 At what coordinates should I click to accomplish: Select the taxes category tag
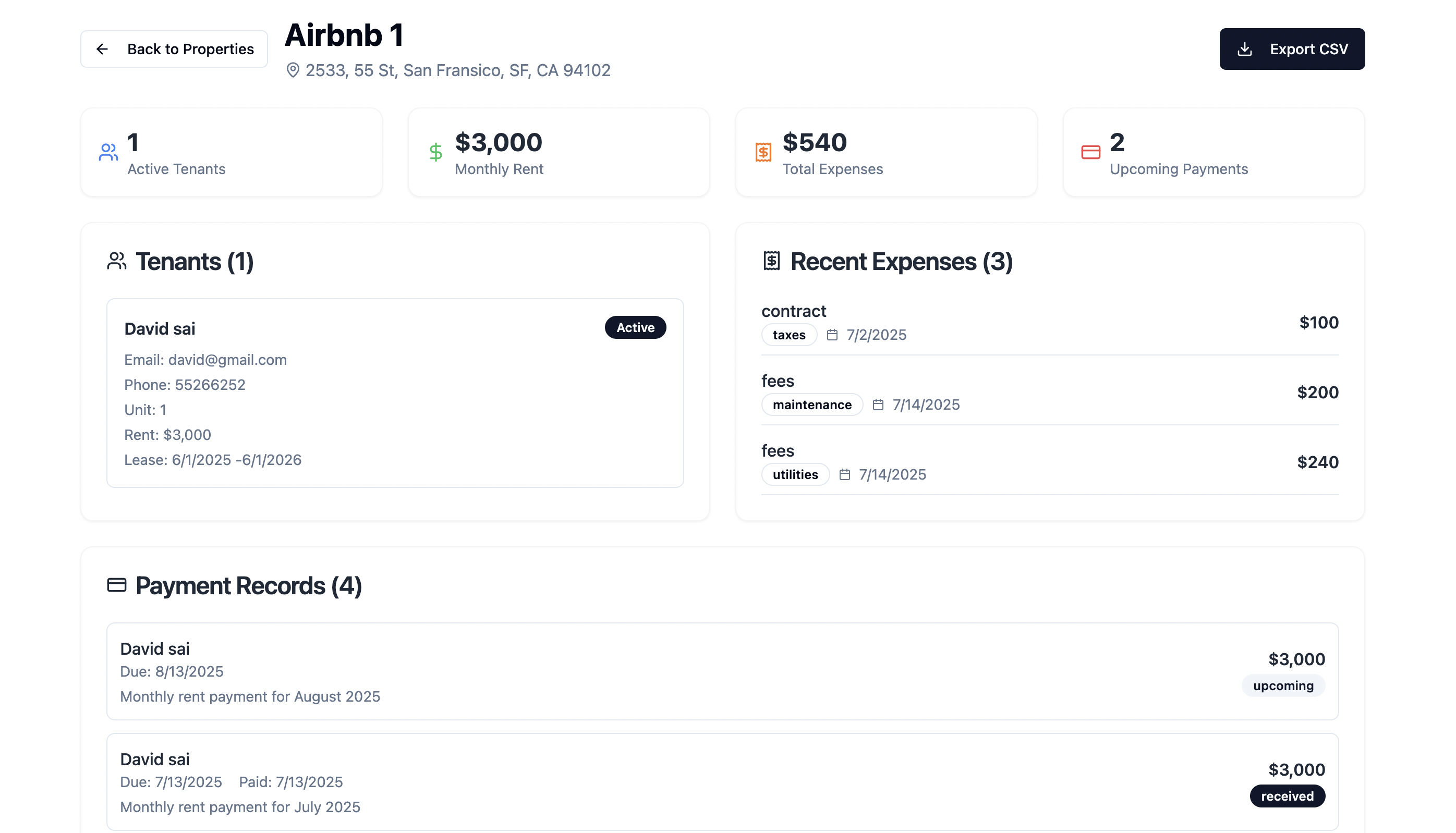pos(788,335)
